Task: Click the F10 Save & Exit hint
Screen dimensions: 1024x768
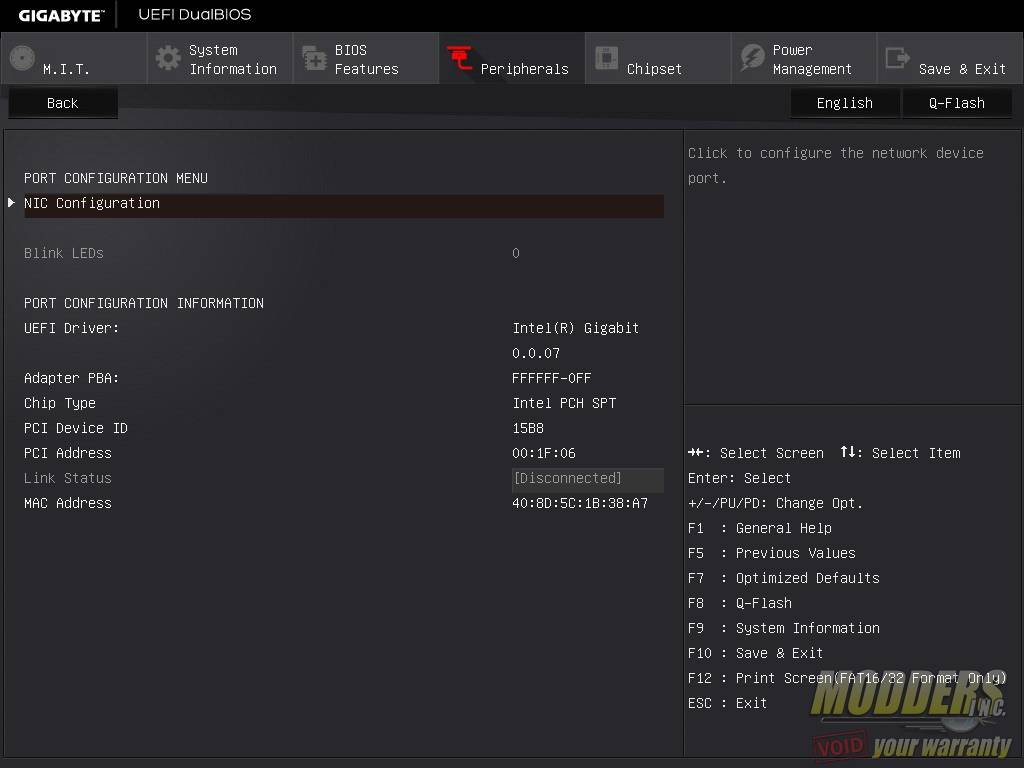Action: coord(756,653)
